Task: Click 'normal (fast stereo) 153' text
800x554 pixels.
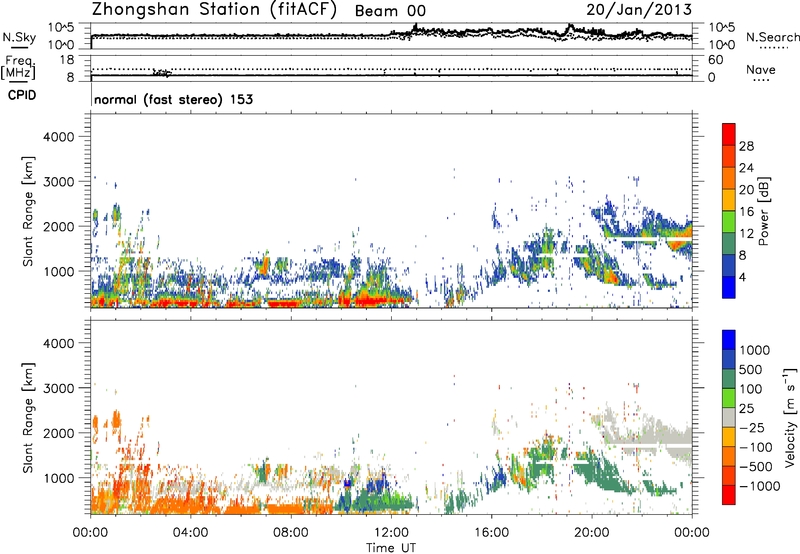Action: pos(173,99)
